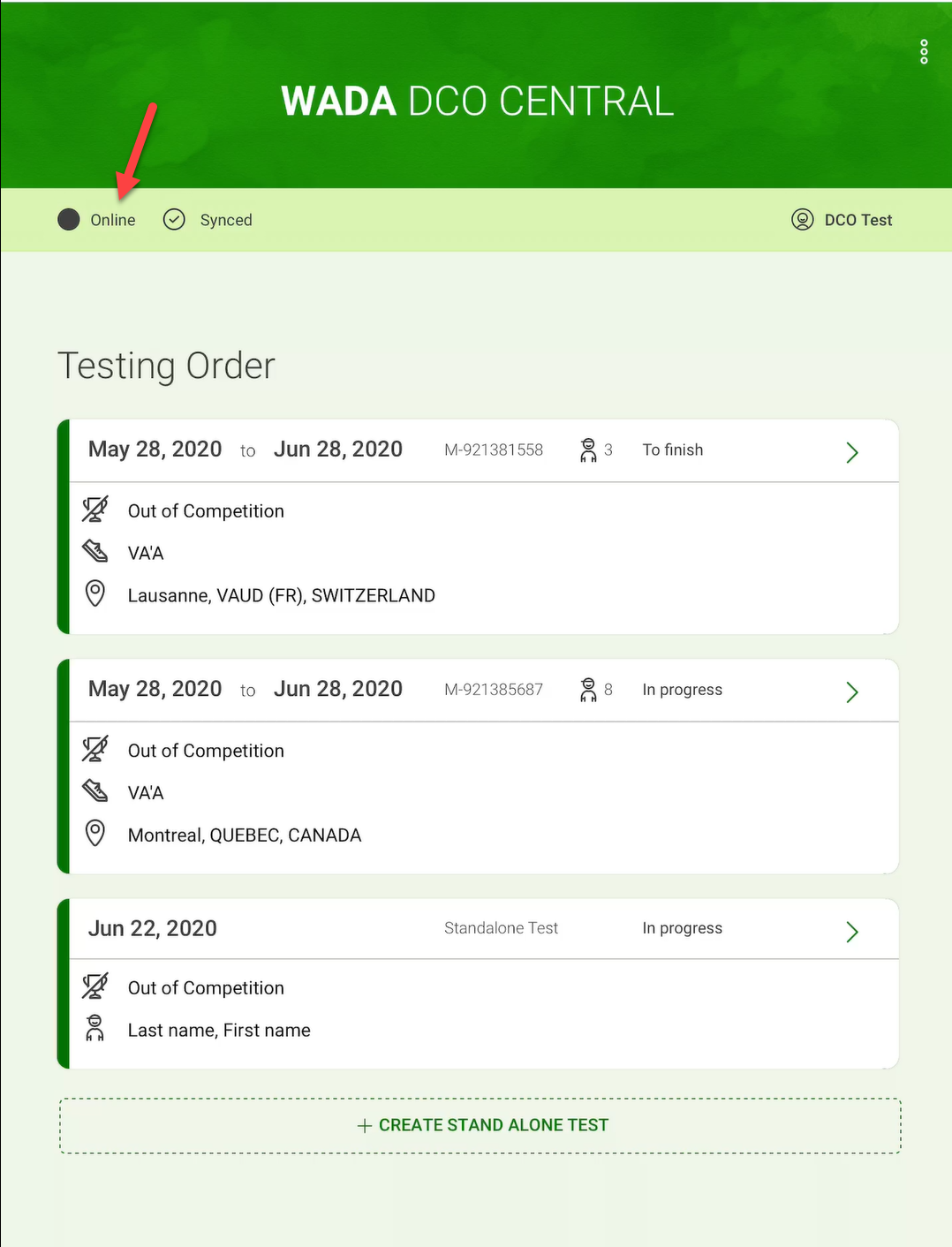952x1247 pixels.
Task: Click the dark Online status indicator dot
Action: (69, 220)
